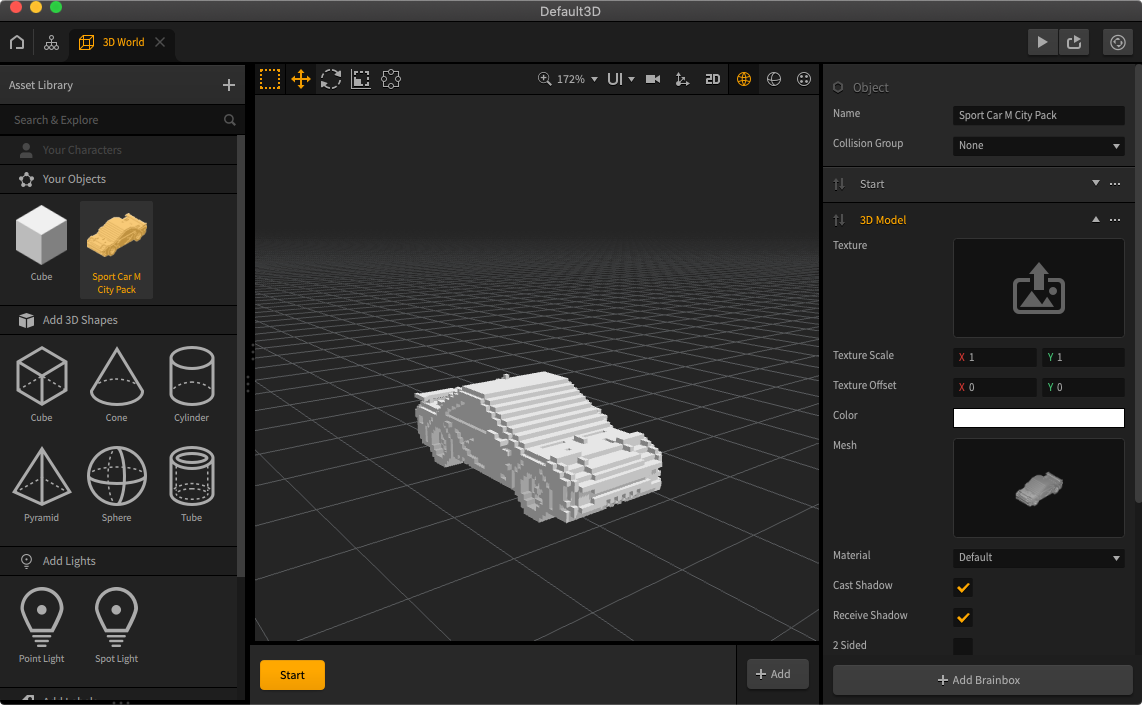Enable the 2 Sided checkbox

[x=963, y=646]
